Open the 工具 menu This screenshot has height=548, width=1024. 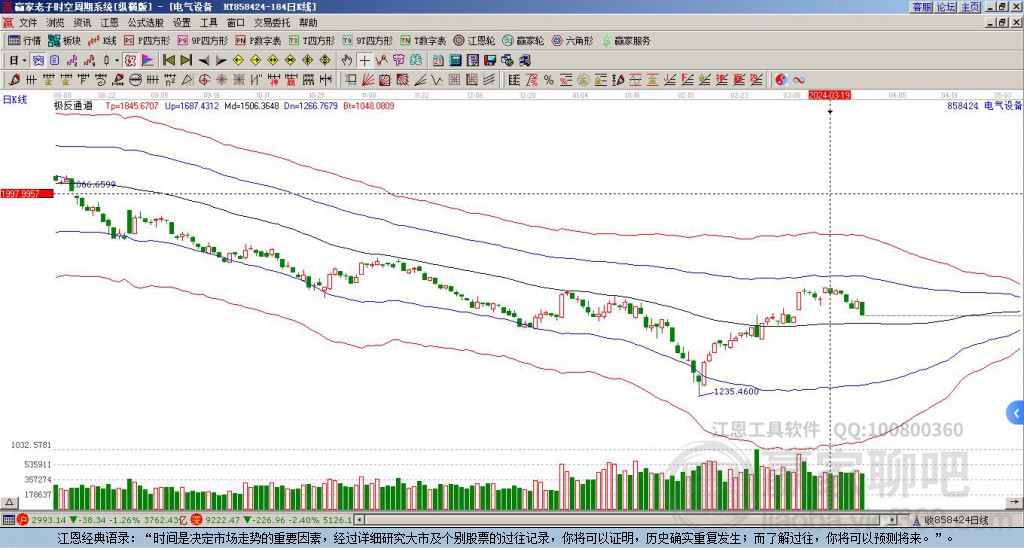pyautogui.click(x=208, y=23)
